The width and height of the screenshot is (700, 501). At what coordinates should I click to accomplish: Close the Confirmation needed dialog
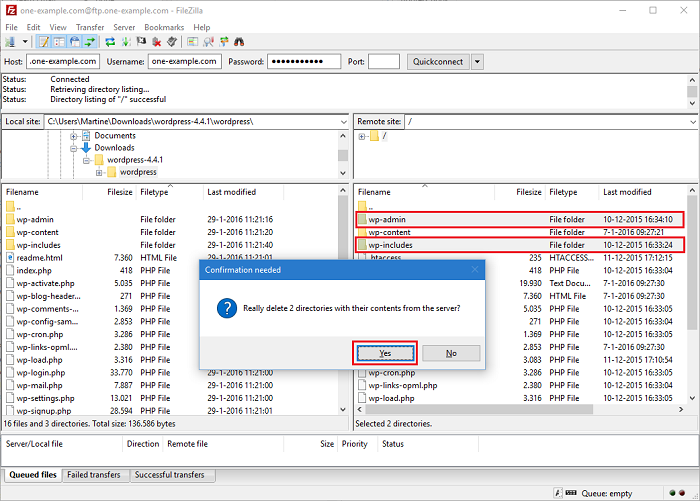(x=475, y=270)
